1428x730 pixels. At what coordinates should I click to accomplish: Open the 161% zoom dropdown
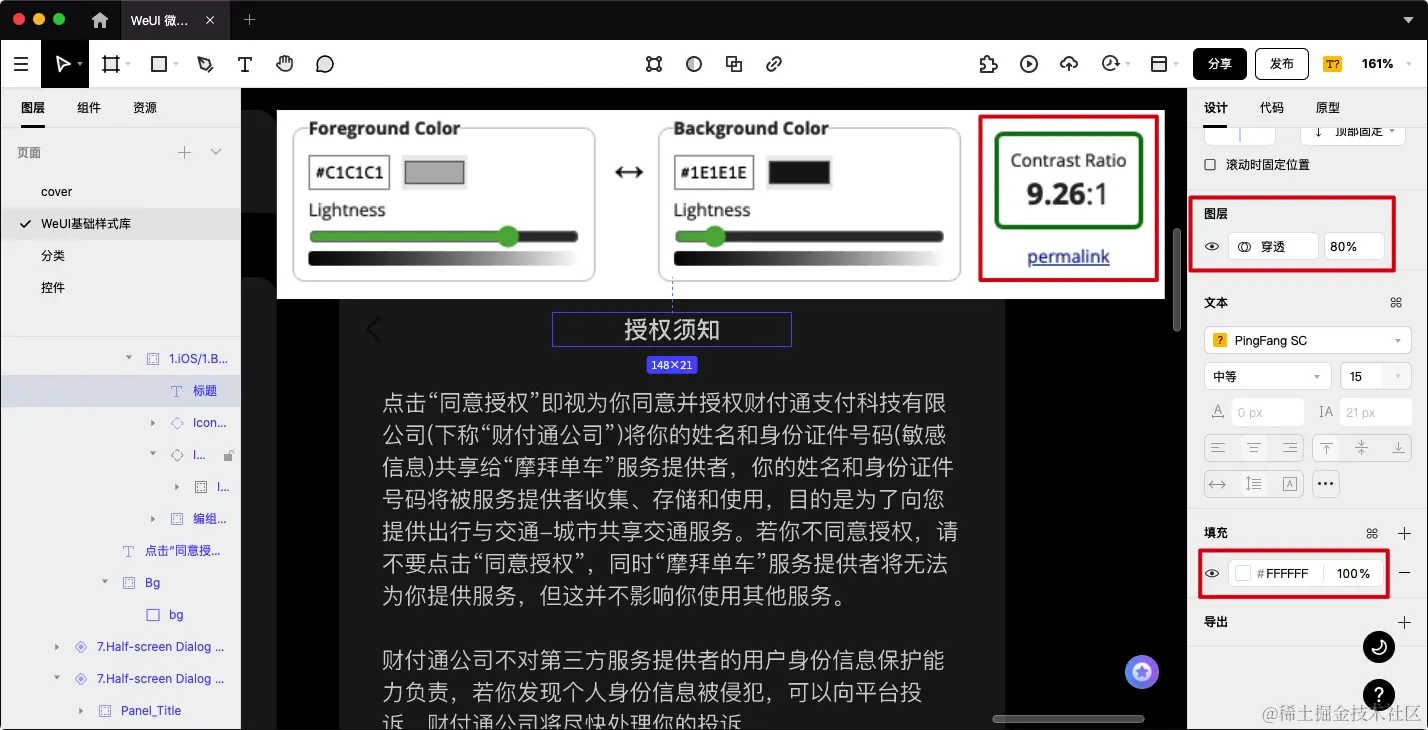click(1378, 63)
